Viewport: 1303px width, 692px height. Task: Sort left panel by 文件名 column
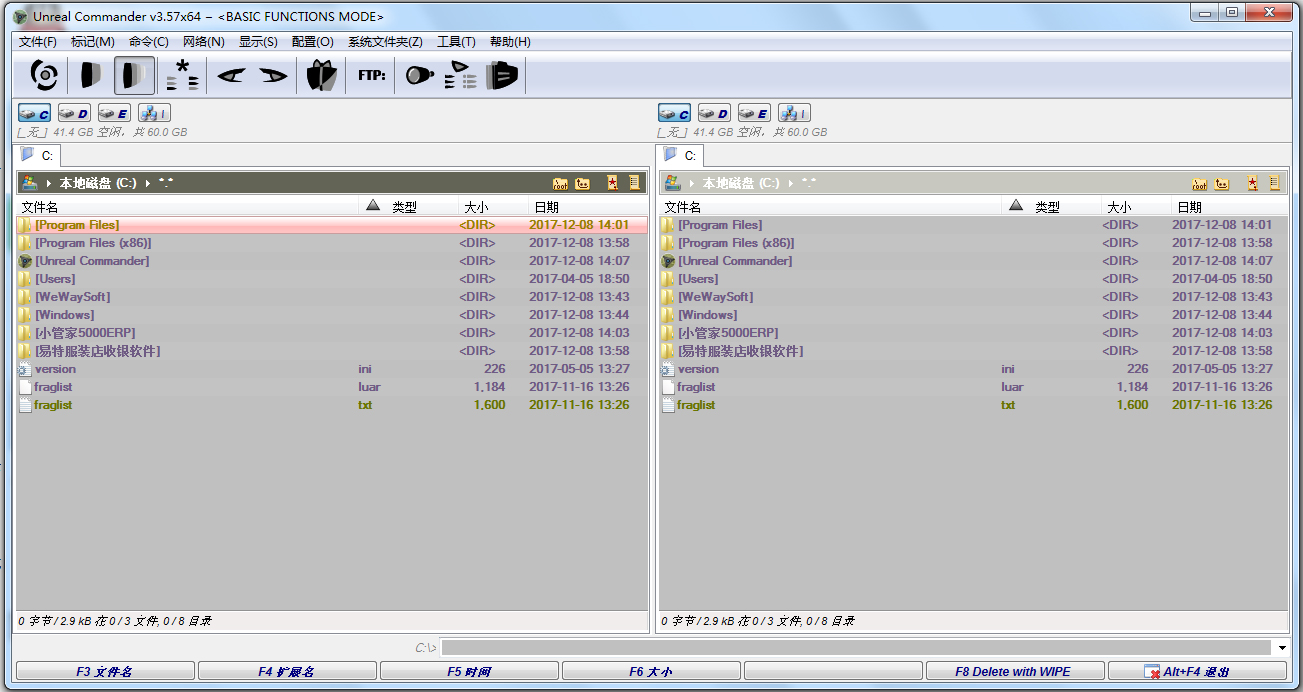tap(188, 207)
